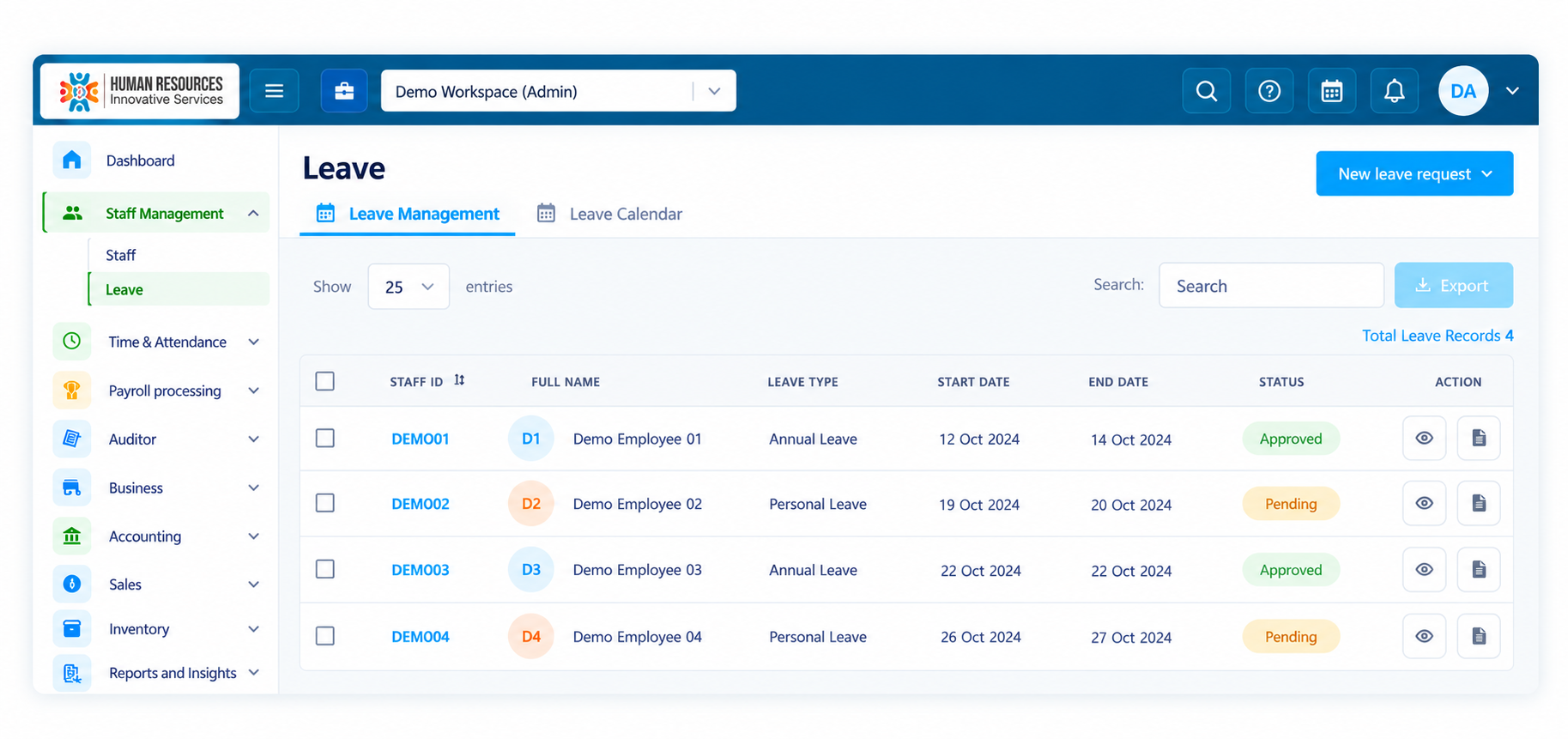
Task: View DEMO004 leave with the eye icon
Action: [x=1425, y=636]
